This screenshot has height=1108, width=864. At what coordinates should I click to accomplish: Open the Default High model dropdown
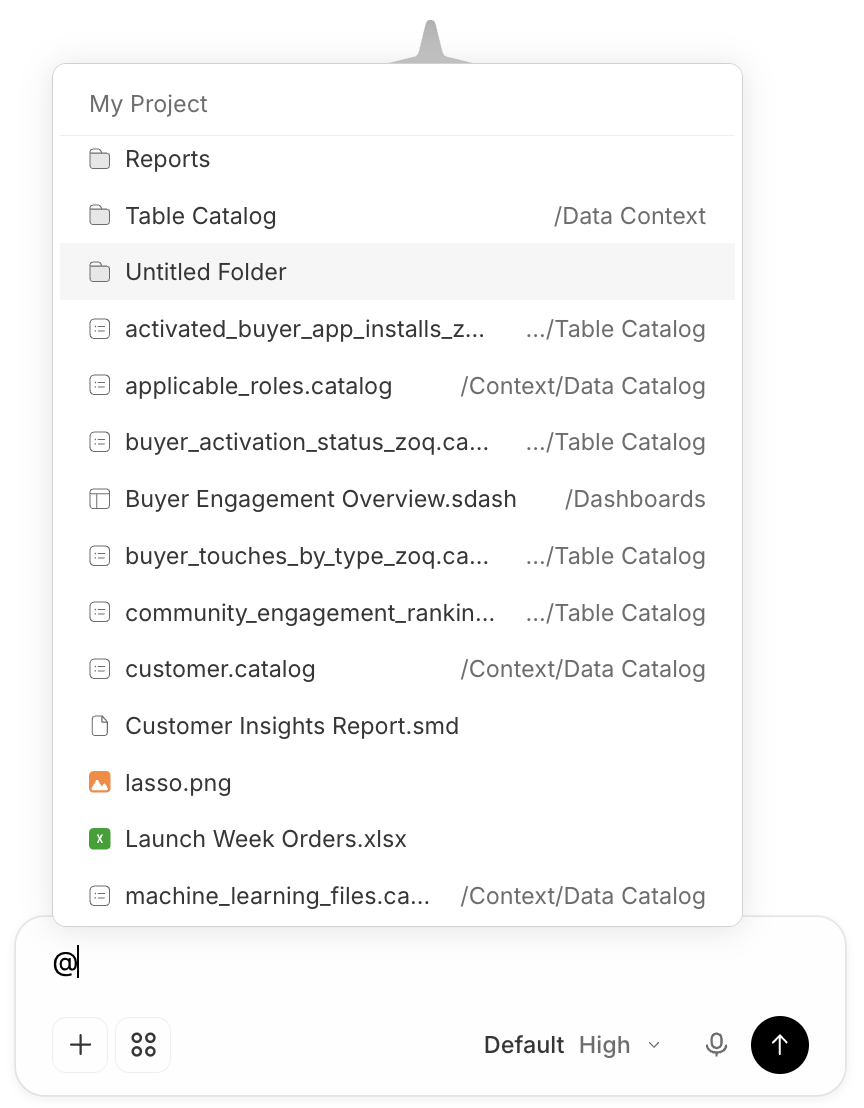(572, 1044)
